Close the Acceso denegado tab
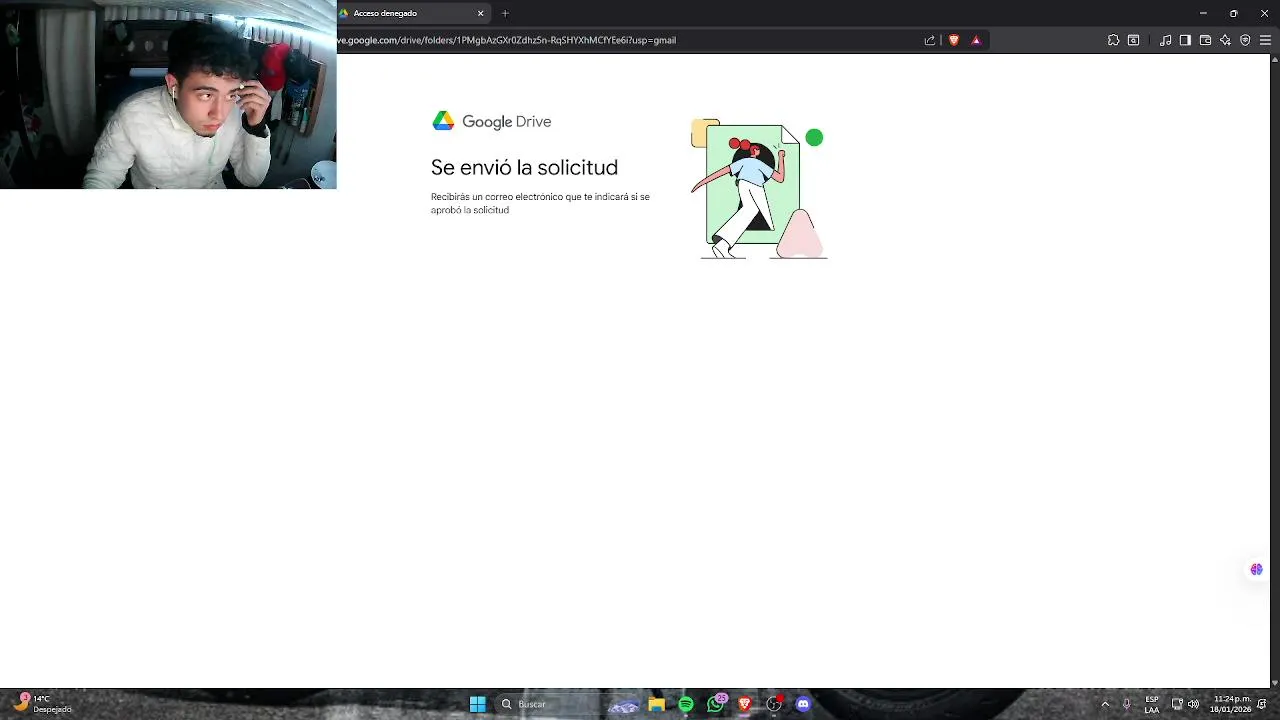This screenshot has height=720, width=1280. [480, 13]
